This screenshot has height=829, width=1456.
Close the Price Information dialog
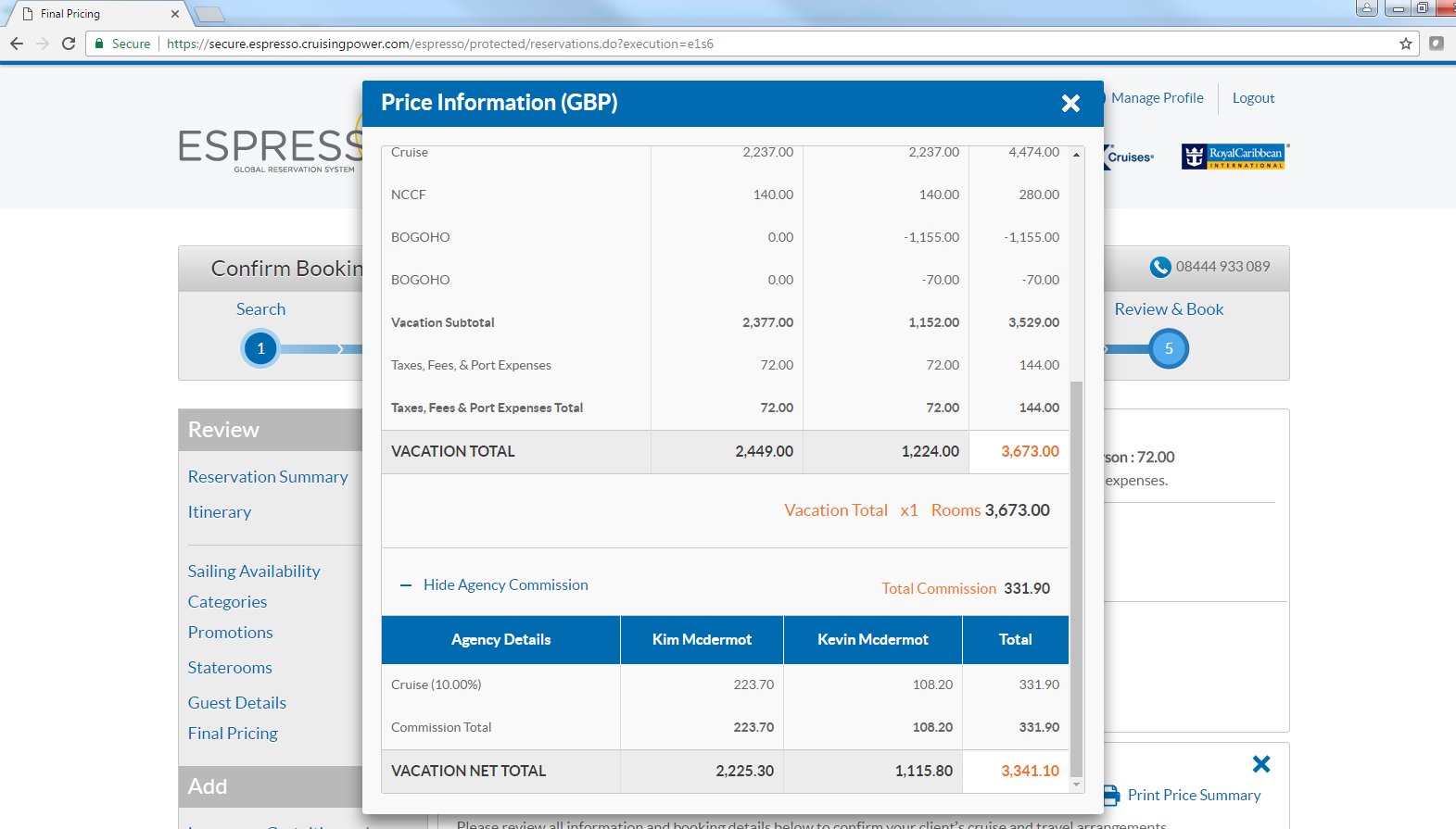1070,104
